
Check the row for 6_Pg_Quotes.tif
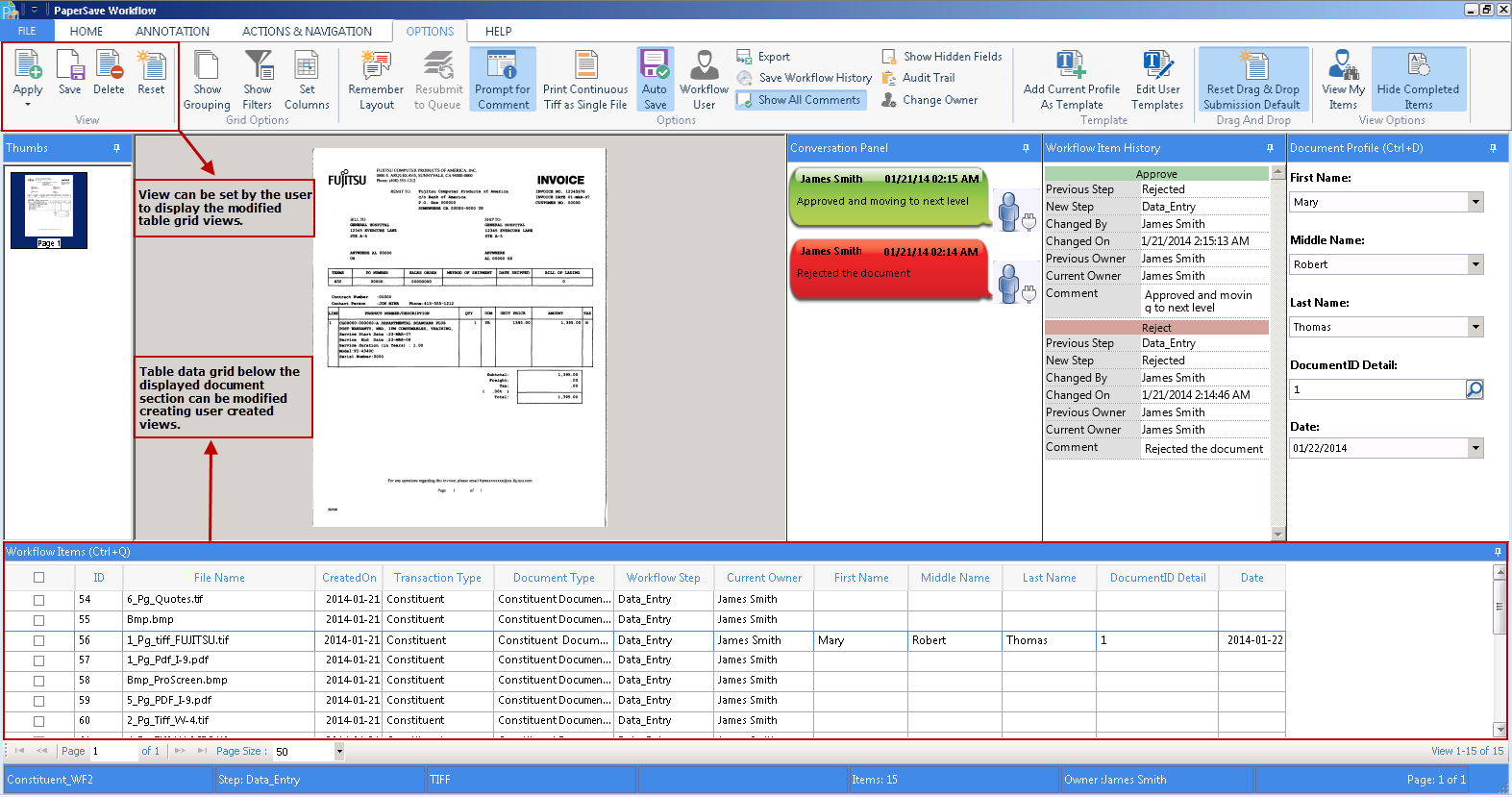pos(38,600)
